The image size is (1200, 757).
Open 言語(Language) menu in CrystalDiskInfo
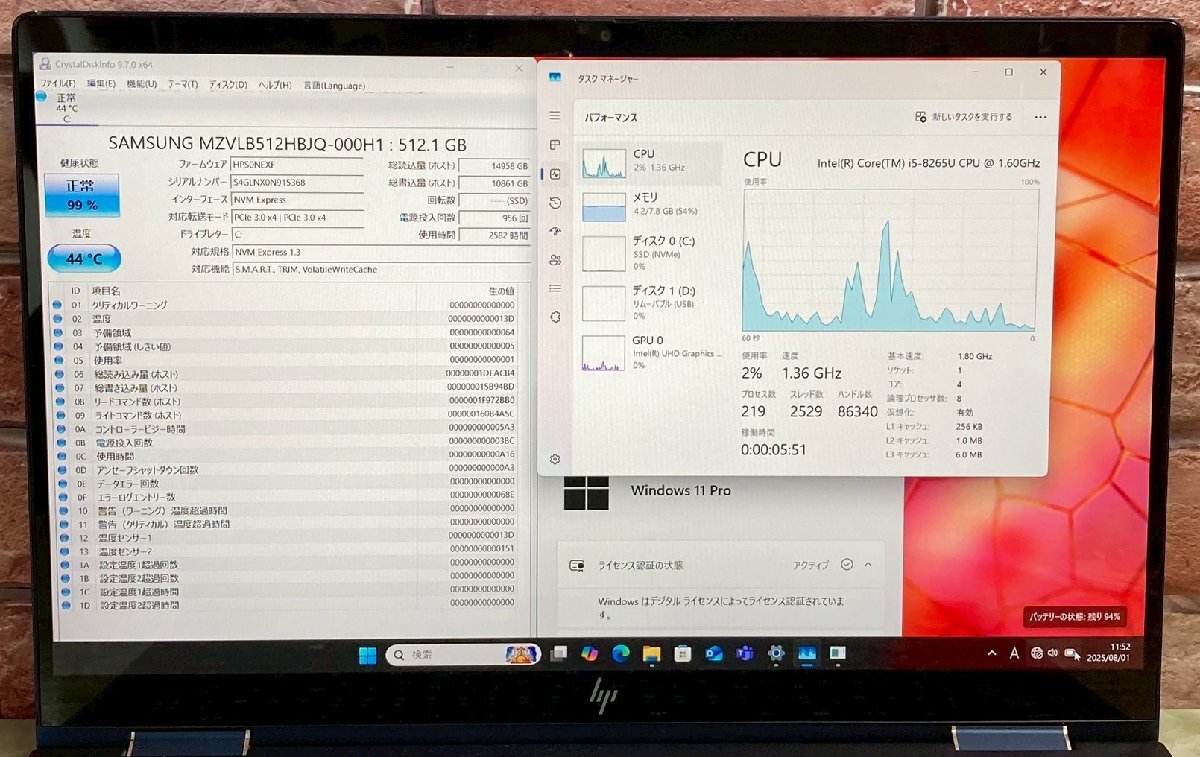pyautogui.click(x=335, y=85)
